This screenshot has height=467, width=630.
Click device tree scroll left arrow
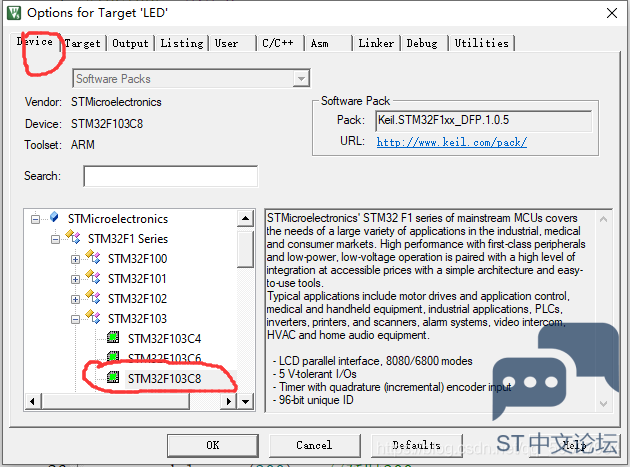click(33, 401)
